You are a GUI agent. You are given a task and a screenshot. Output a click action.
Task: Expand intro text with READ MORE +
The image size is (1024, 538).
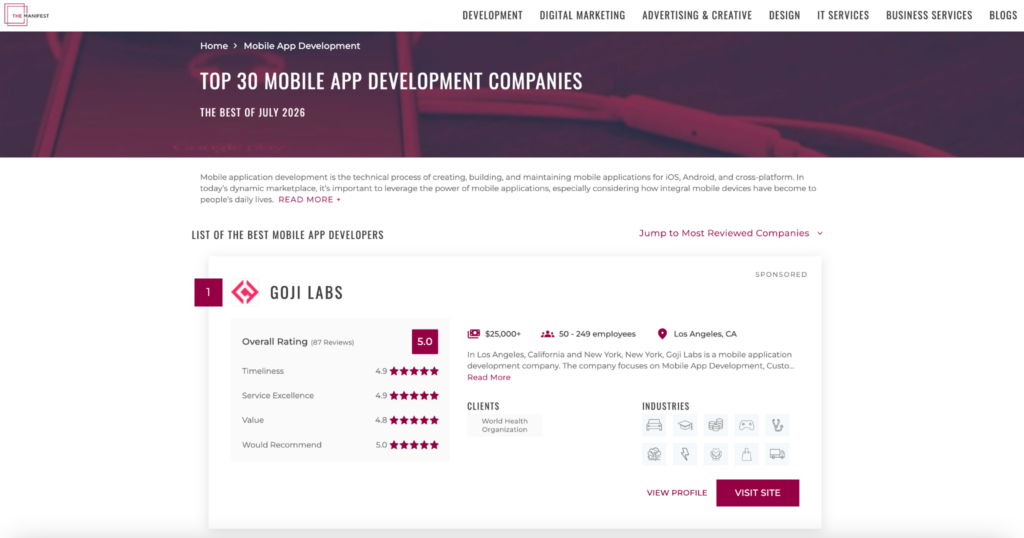310,200
